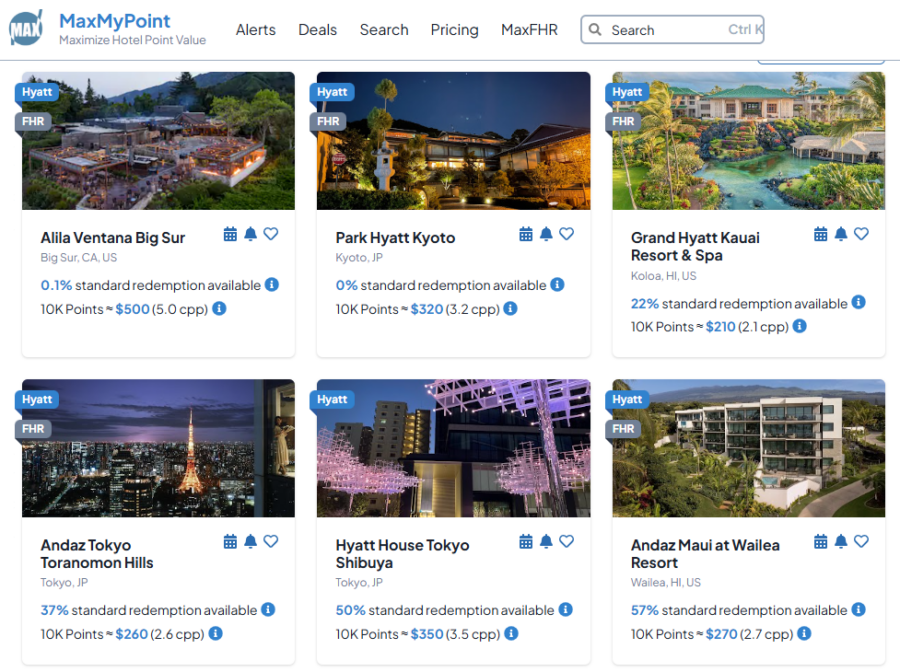This screenshot has height=672, width=900.
Task: Info icon beside $320 (3.2 cpp)
Action: tap(510, 309)
